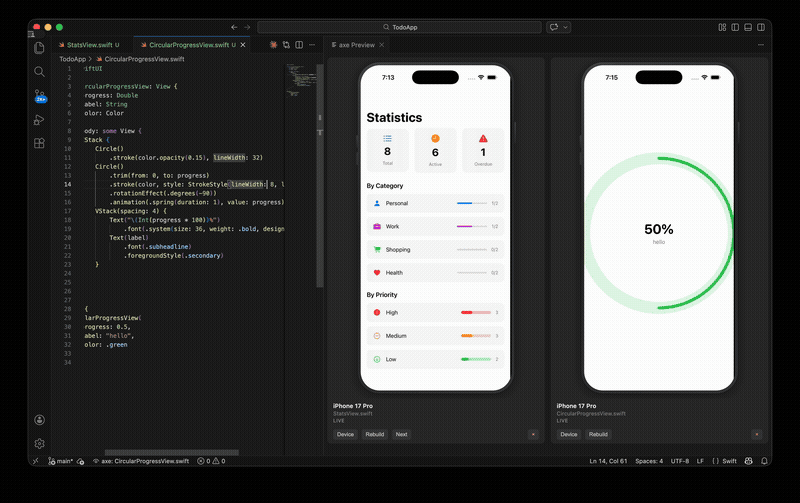This screenshot has width=800, height=503.
Task: Click the Medium priority row in preview
Action: pos(435,336)
